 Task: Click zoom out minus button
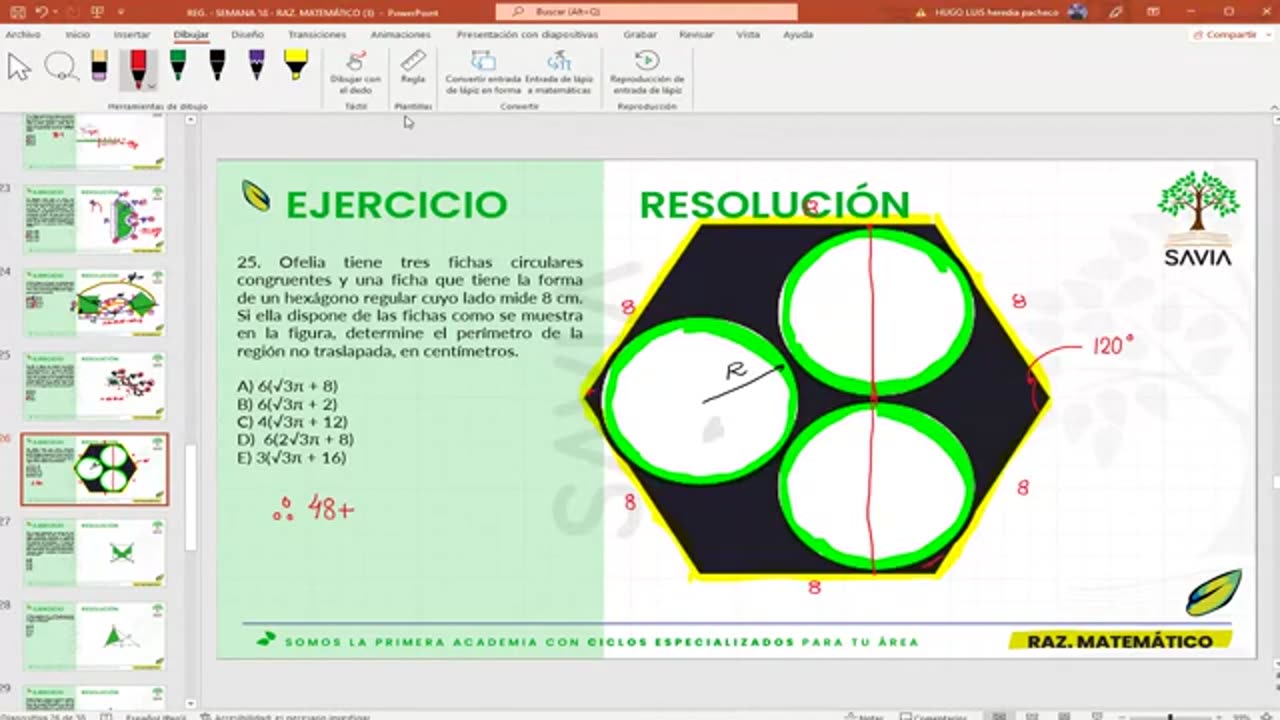(1124, 716)
